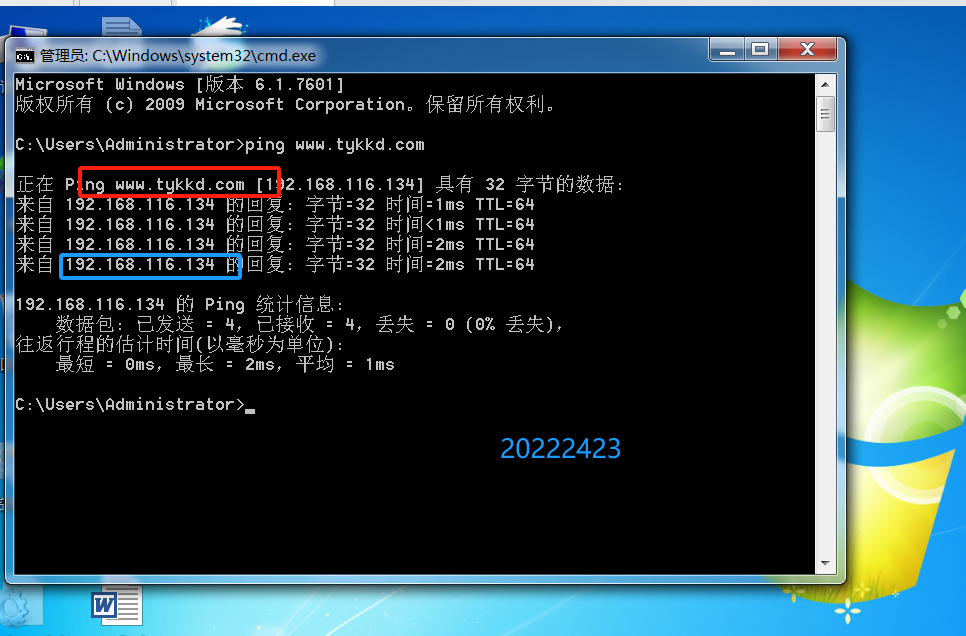Close the cmd.exe window
This screenshot has width=966, height=636.
coord(807,50)
